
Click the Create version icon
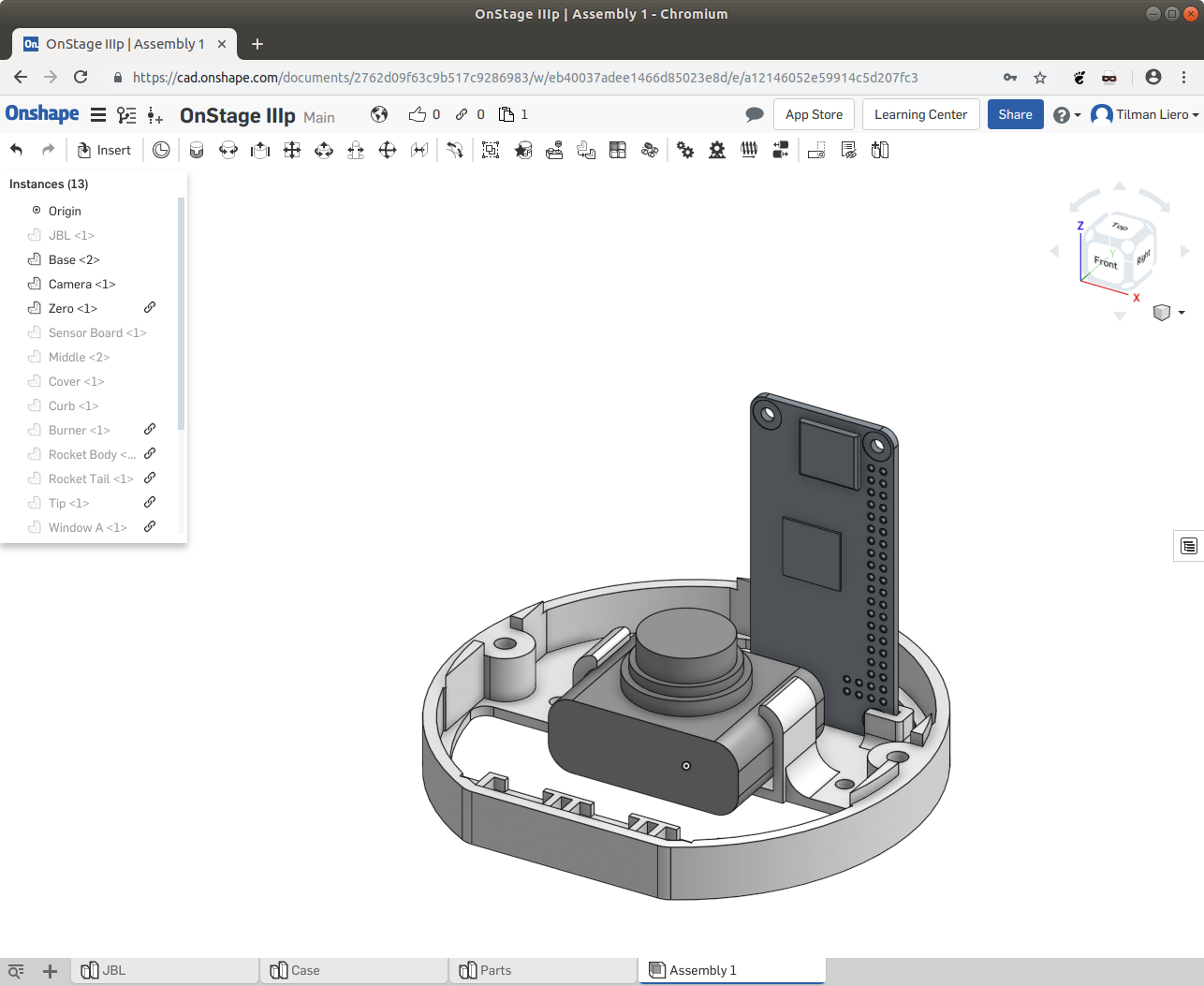155,115
